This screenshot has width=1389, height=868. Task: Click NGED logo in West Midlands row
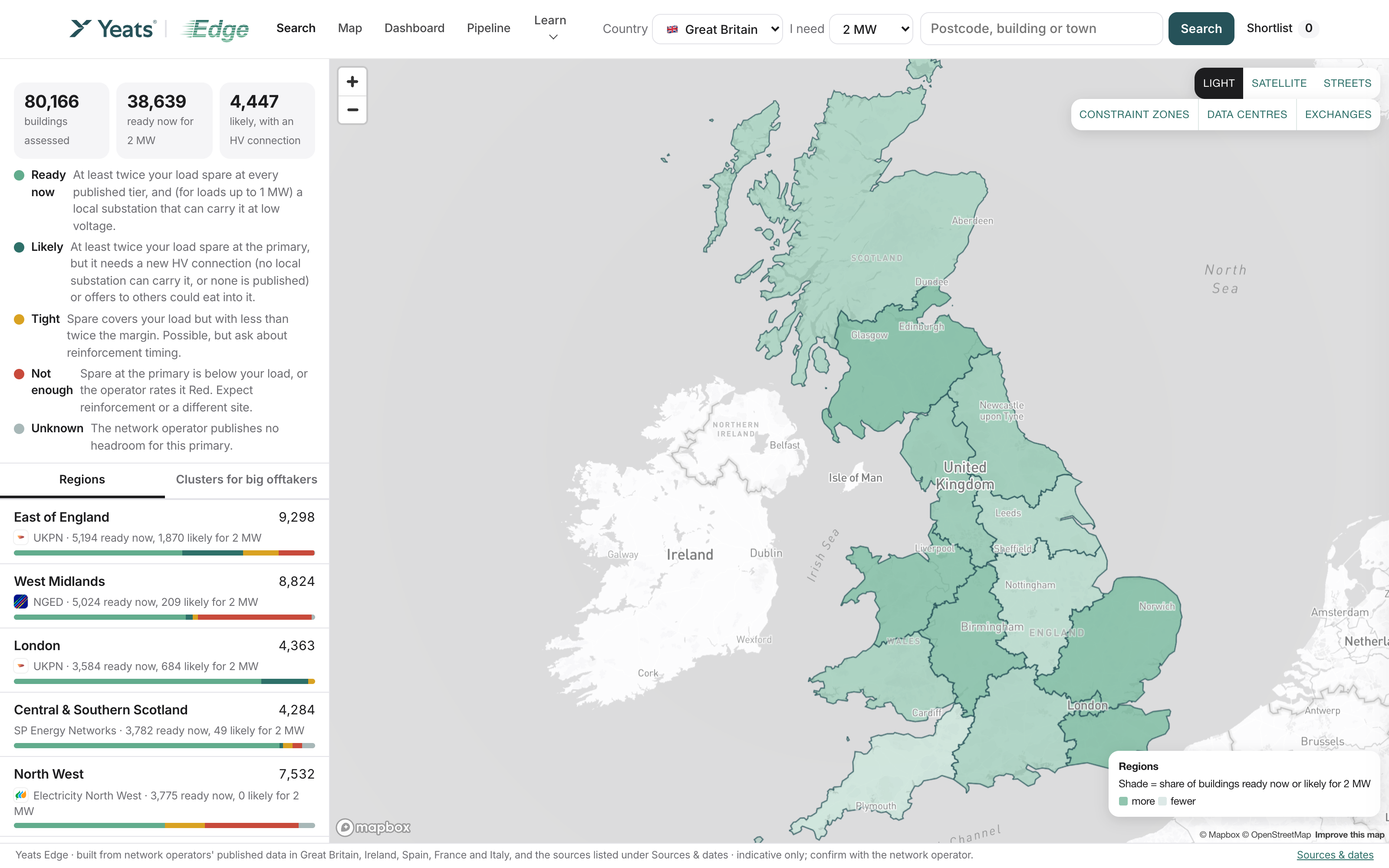click(x=21, y=602)
